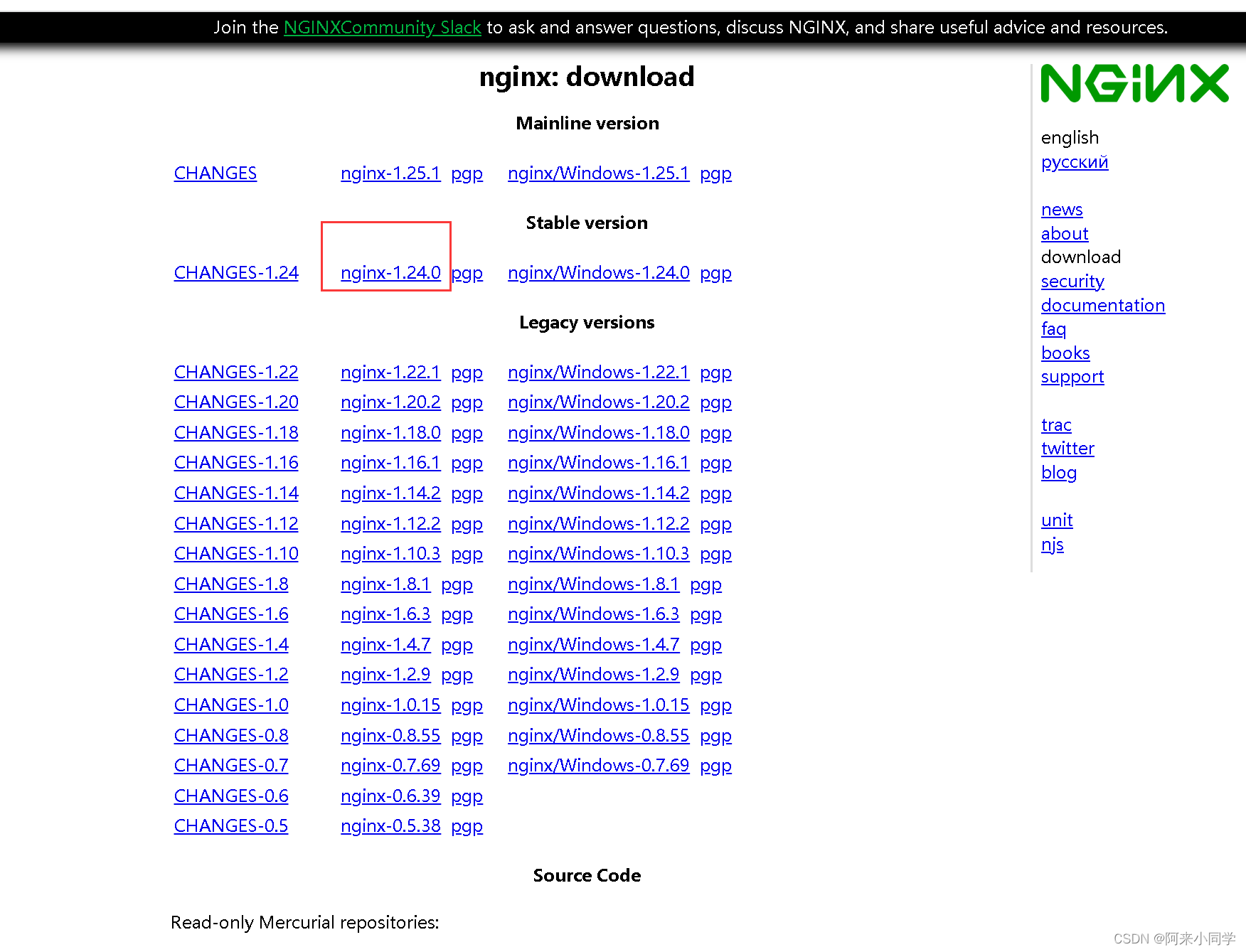Download nginx-1.22.1 legacy source
1246x952 pixels.
390,373
